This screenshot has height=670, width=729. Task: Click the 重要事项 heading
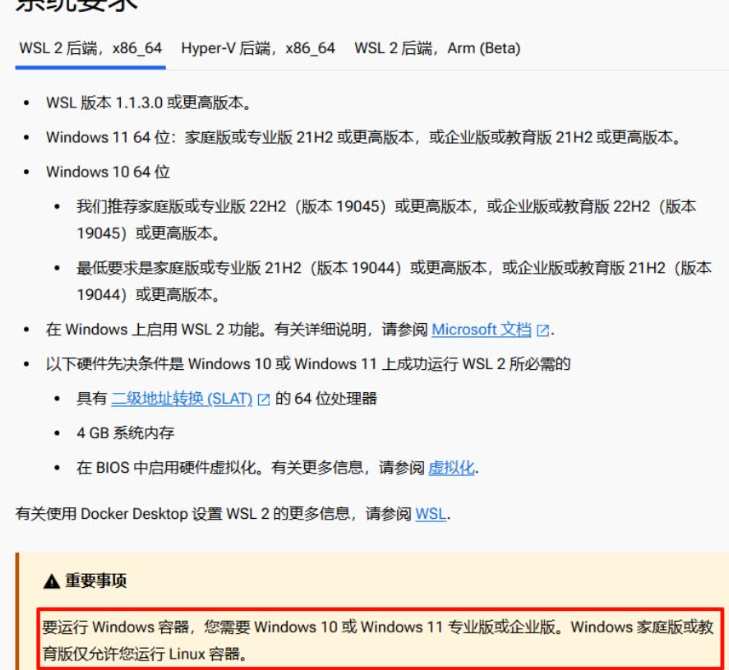pos(96,581)
